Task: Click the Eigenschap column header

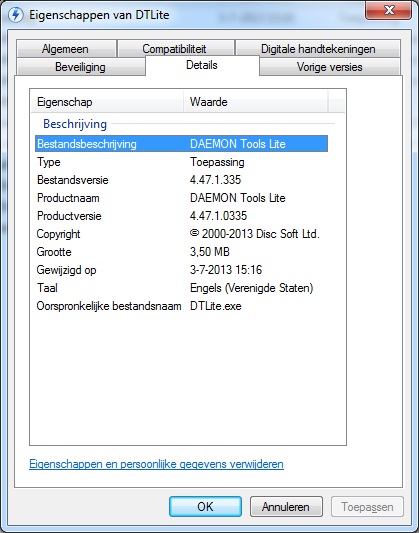Action: click(x=107, y=102)
